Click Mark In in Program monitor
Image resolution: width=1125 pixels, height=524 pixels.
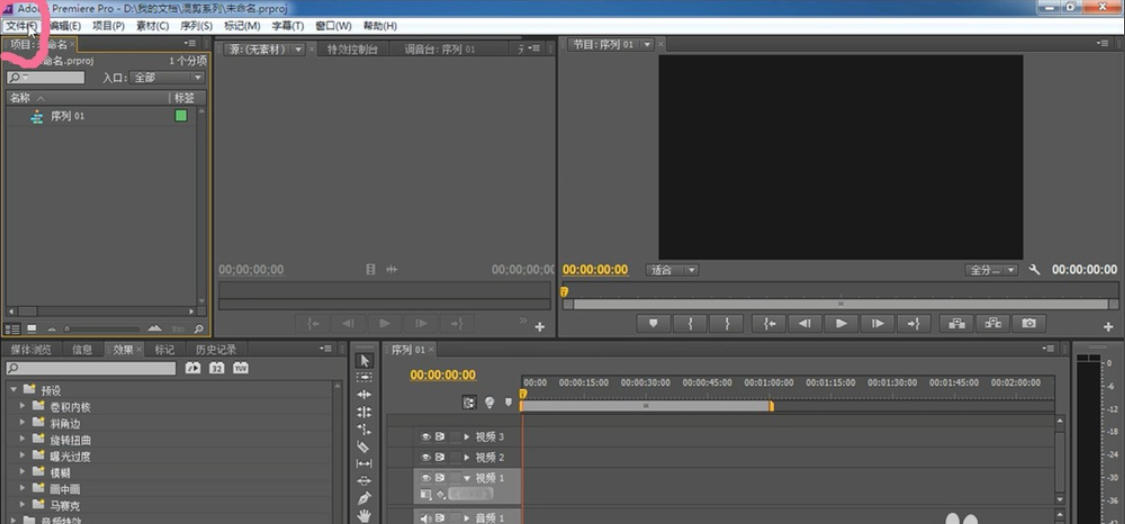pos(690,323)
